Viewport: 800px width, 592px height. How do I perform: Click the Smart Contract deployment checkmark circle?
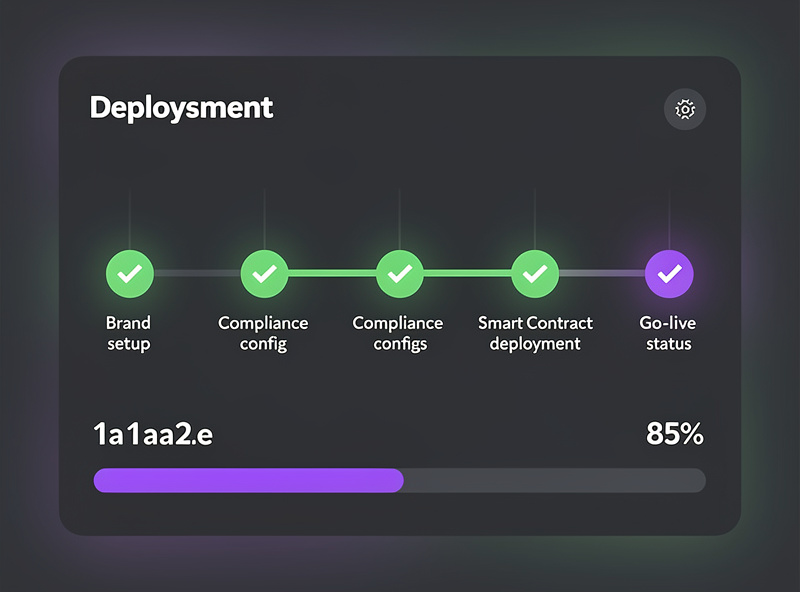535,273
